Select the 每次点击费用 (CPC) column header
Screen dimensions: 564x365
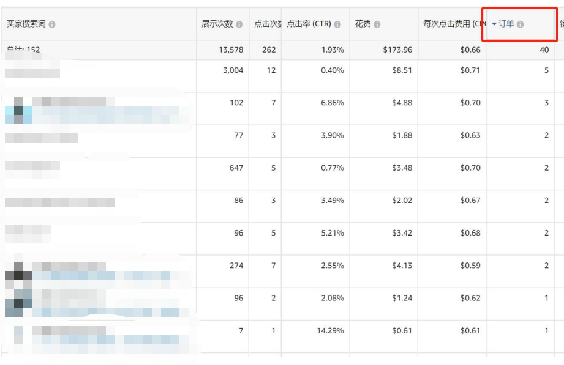pyautogui.click(x=455, y=24)
